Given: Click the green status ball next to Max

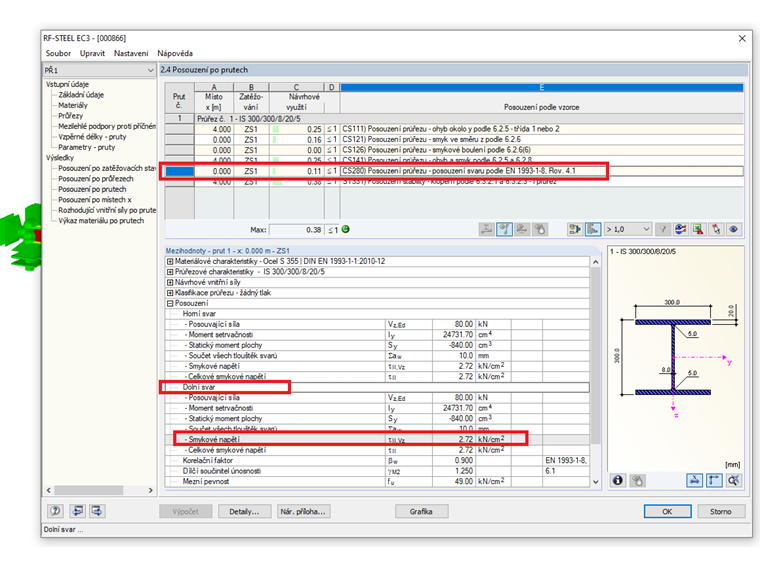Looking at the screenshot, I should click(x=346, y=229).
